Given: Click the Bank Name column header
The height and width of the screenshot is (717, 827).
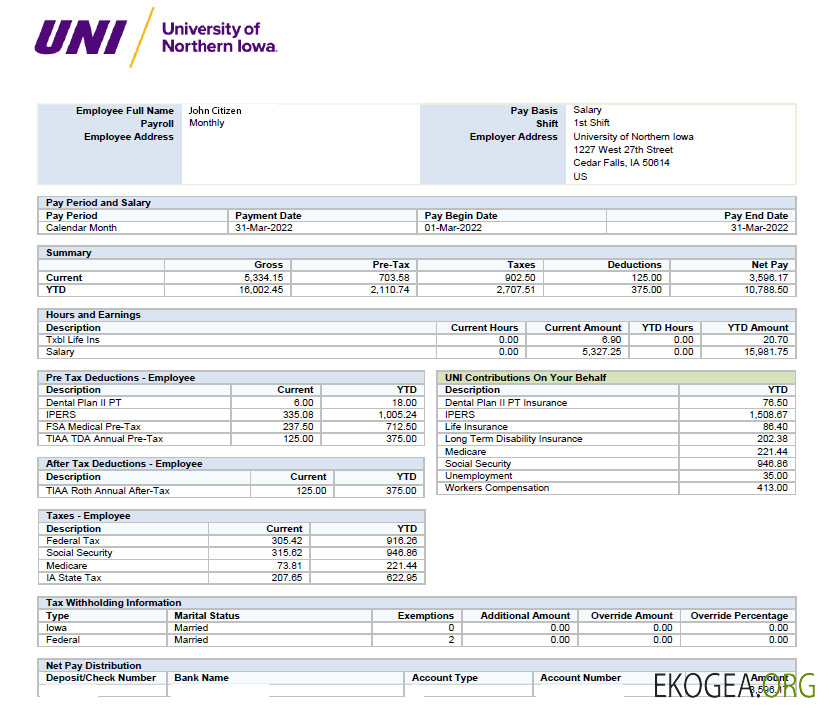Looking at the screenshot, I should (201, 678).
